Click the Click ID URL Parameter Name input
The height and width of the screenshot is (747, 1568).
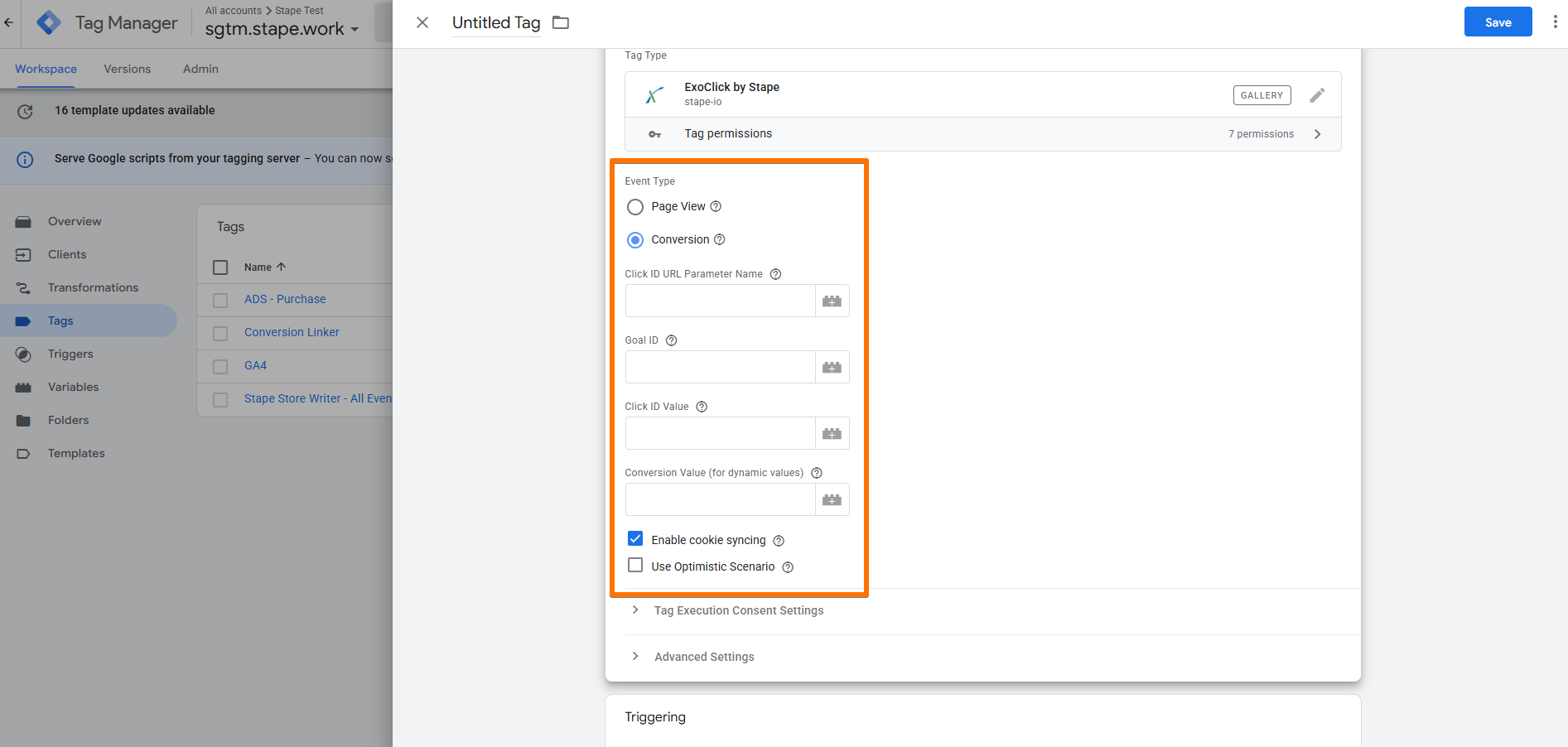(720, 301)
